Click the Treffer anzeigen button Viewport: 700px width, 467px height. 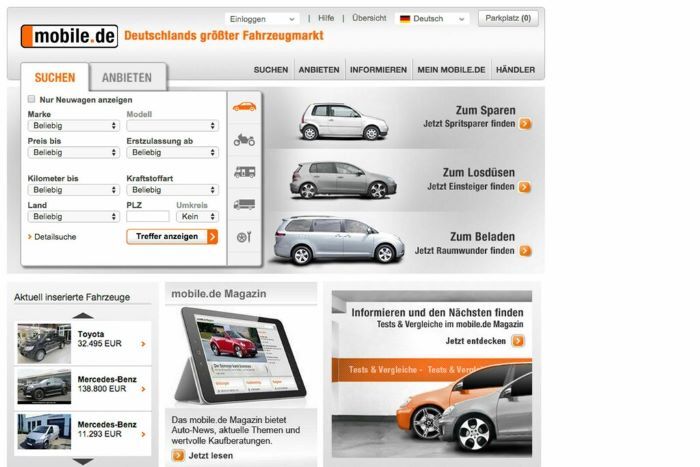(x=172, y=237)
